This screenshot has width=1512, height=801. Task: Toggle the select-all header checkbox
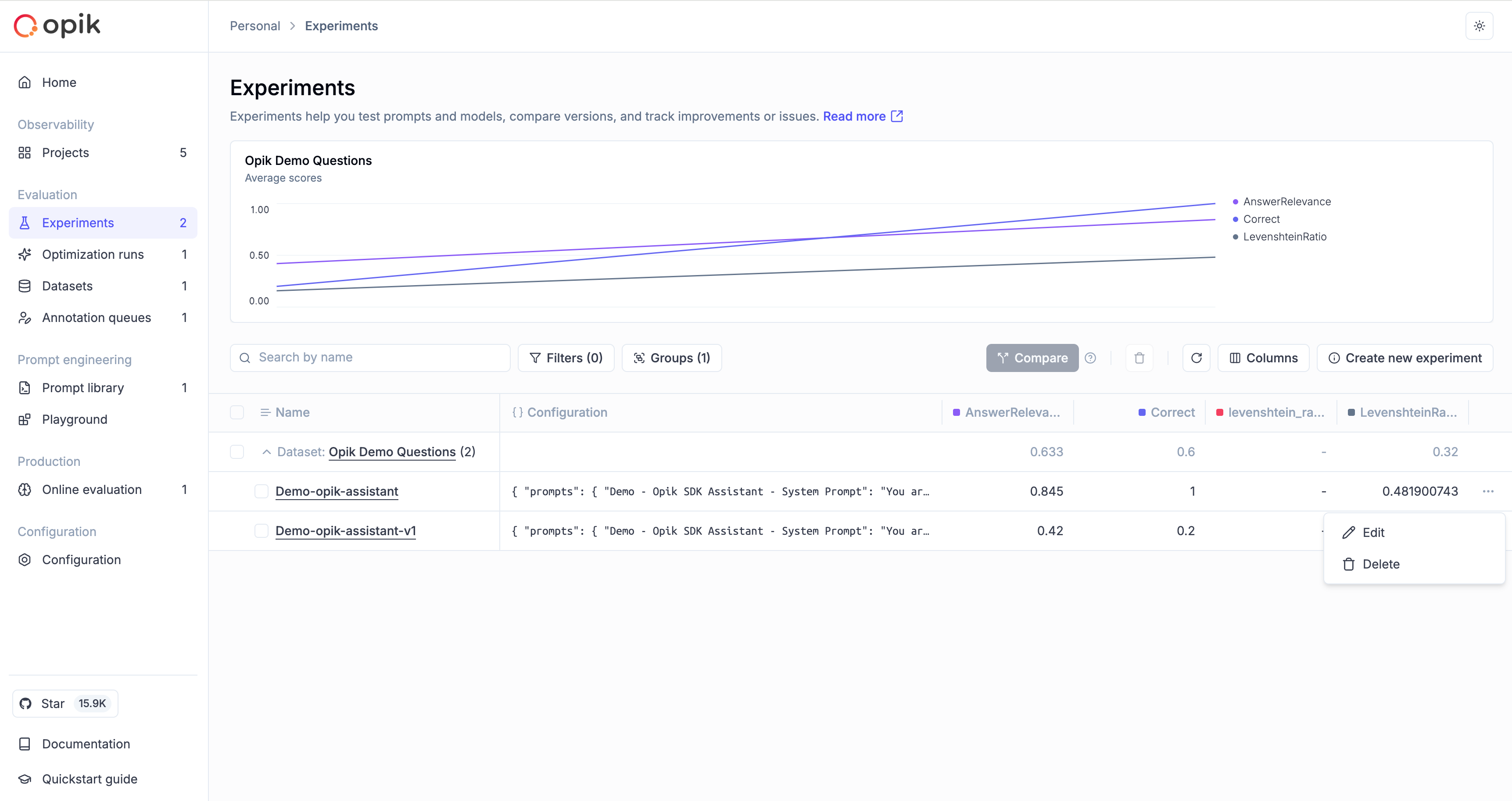236,412
